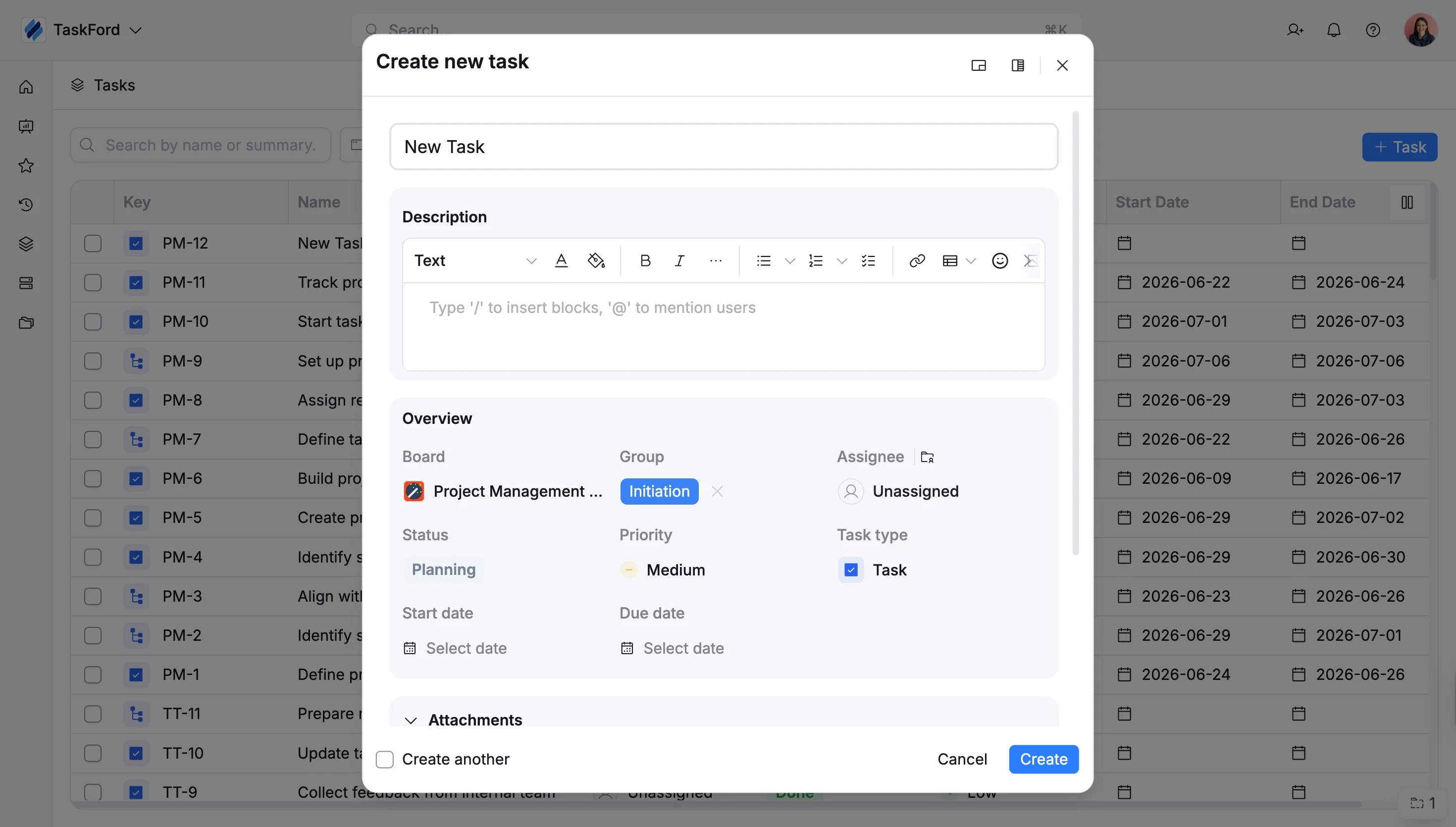Click the text color icon in editor toolbar
The width and height of the screenshot is (1456, 827).
tap(561, 260)
